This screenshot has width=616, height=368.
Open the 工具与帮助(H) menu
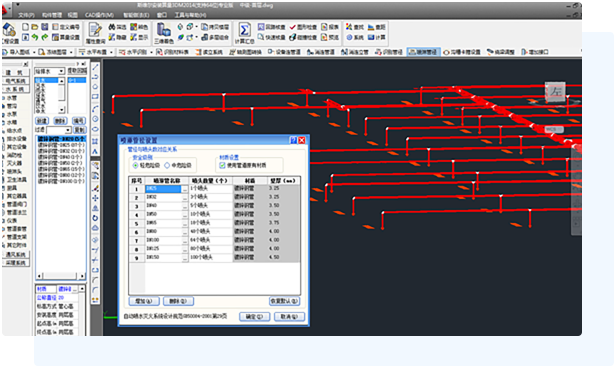(x=190, y=15)
